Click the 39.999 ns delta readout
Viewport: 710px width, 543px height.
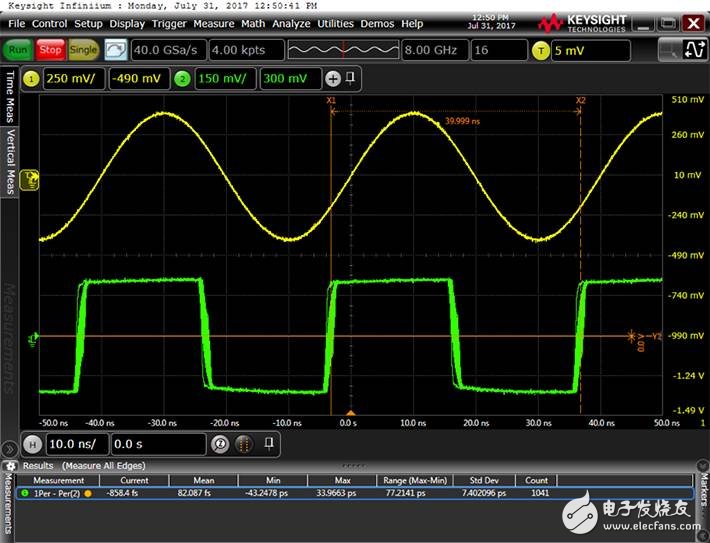point(462,121)
